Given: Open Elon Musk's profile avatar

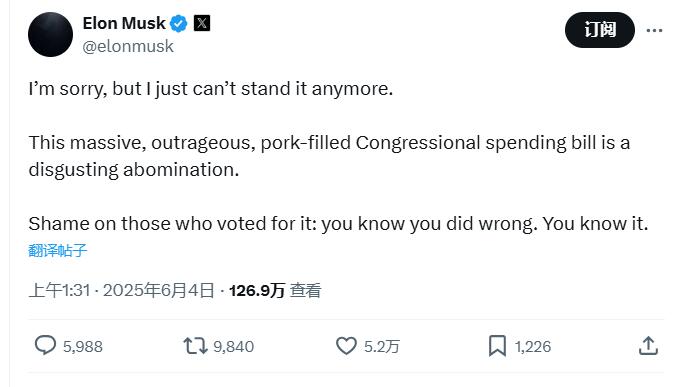Looking at the screenshot, I should (50, 34).
